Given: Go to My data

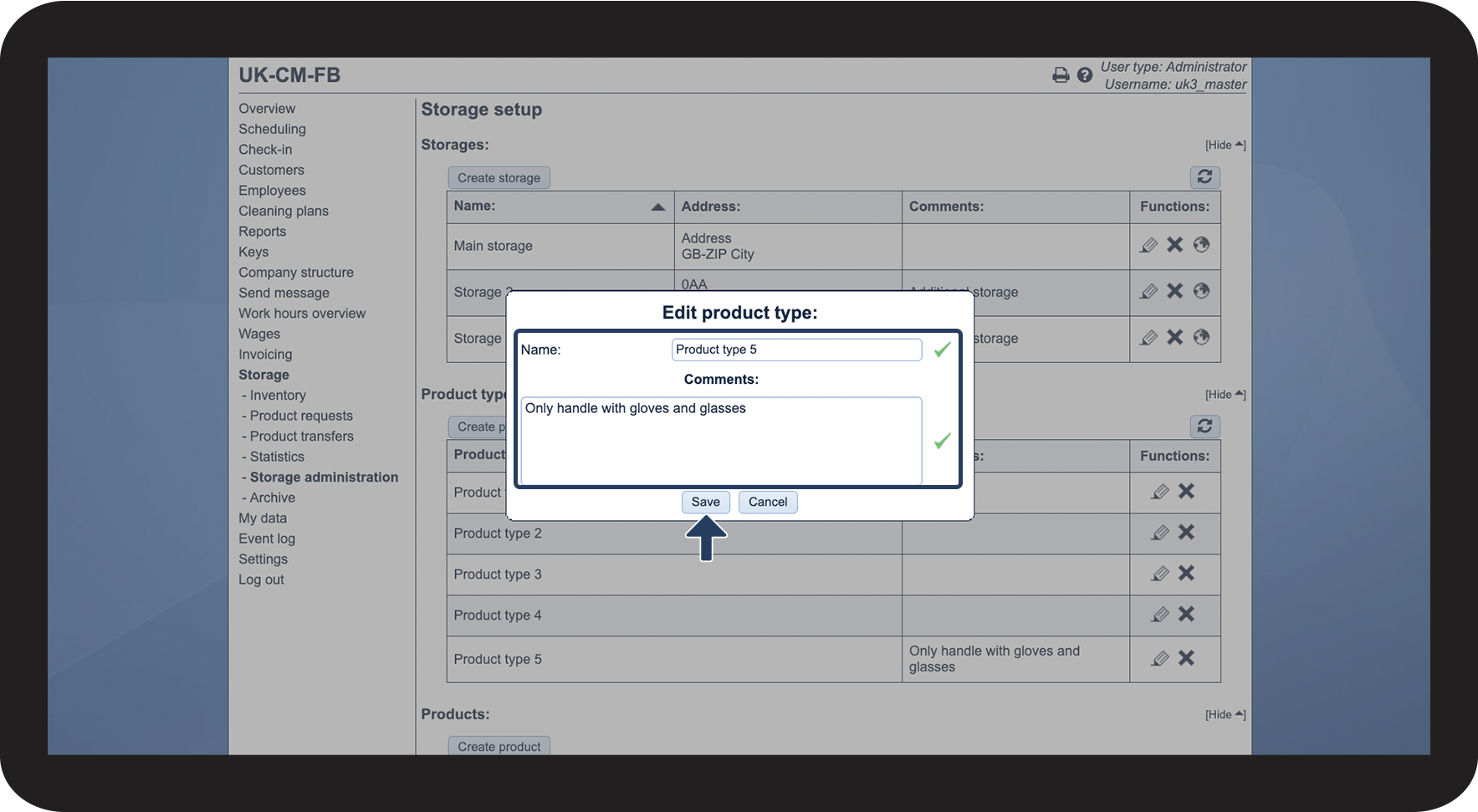Looking at the screenshot, I should (x=263, y=518).
